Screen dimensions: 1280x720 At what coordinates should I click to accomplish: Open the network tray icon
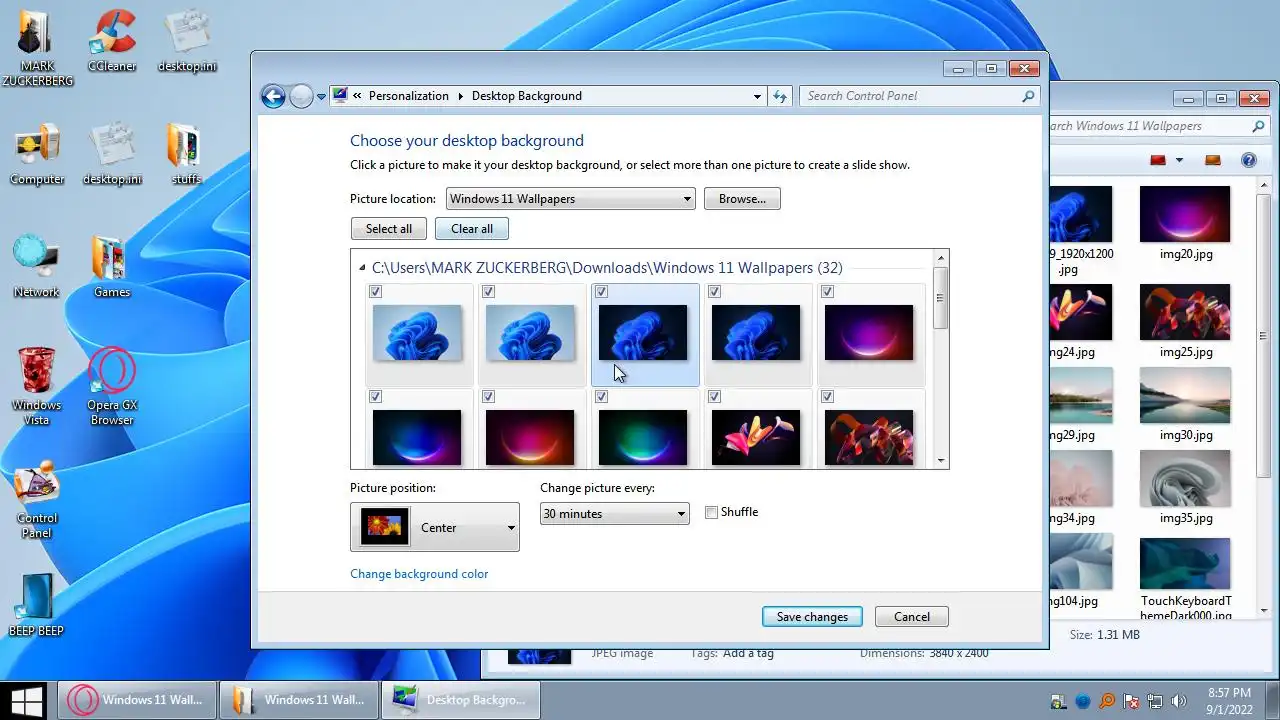coord(1155,701)
